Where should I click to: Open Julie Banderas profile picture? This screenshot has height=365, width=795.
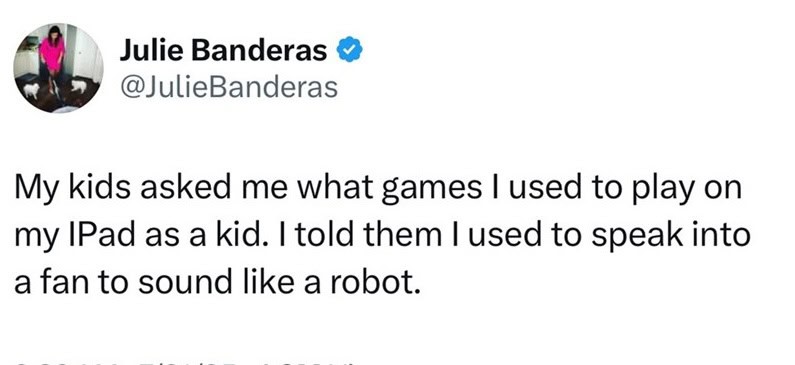(58, 67)
